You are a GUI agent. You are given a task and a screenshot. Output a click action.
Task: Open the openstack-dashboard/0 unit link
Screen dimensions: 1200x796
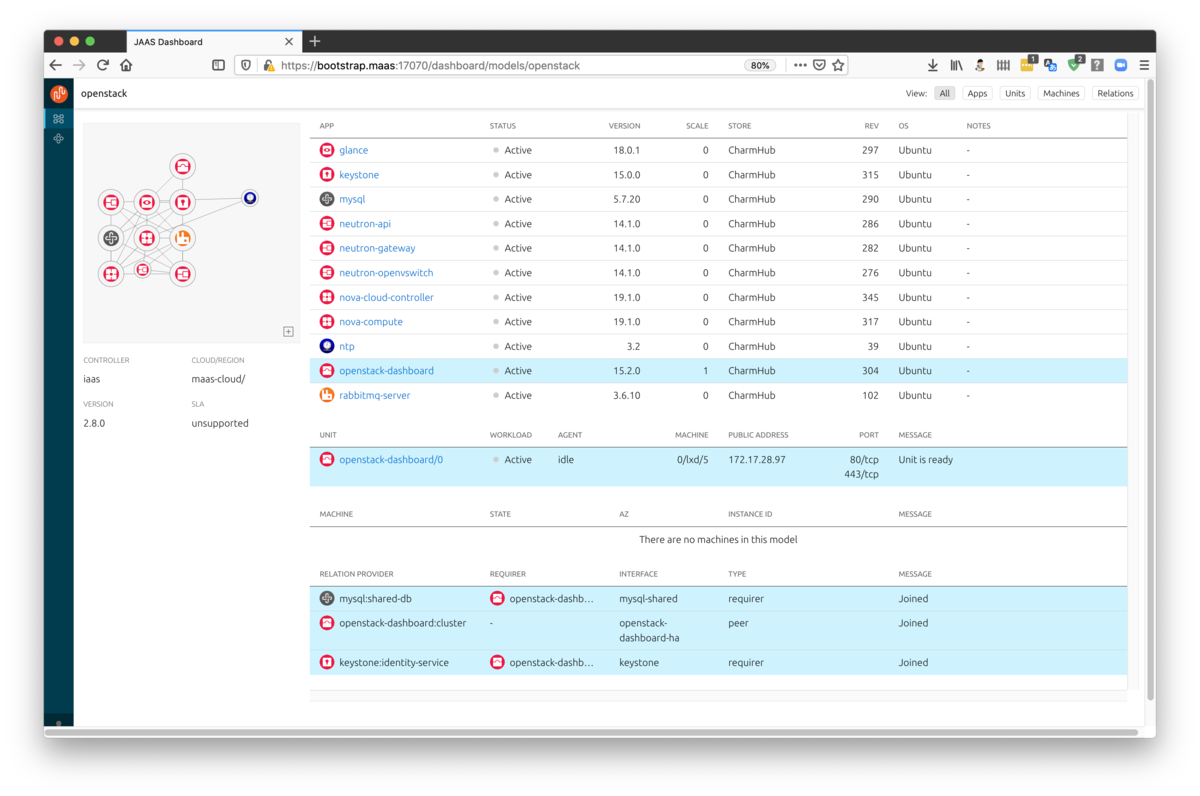click(x=391, y=460)
